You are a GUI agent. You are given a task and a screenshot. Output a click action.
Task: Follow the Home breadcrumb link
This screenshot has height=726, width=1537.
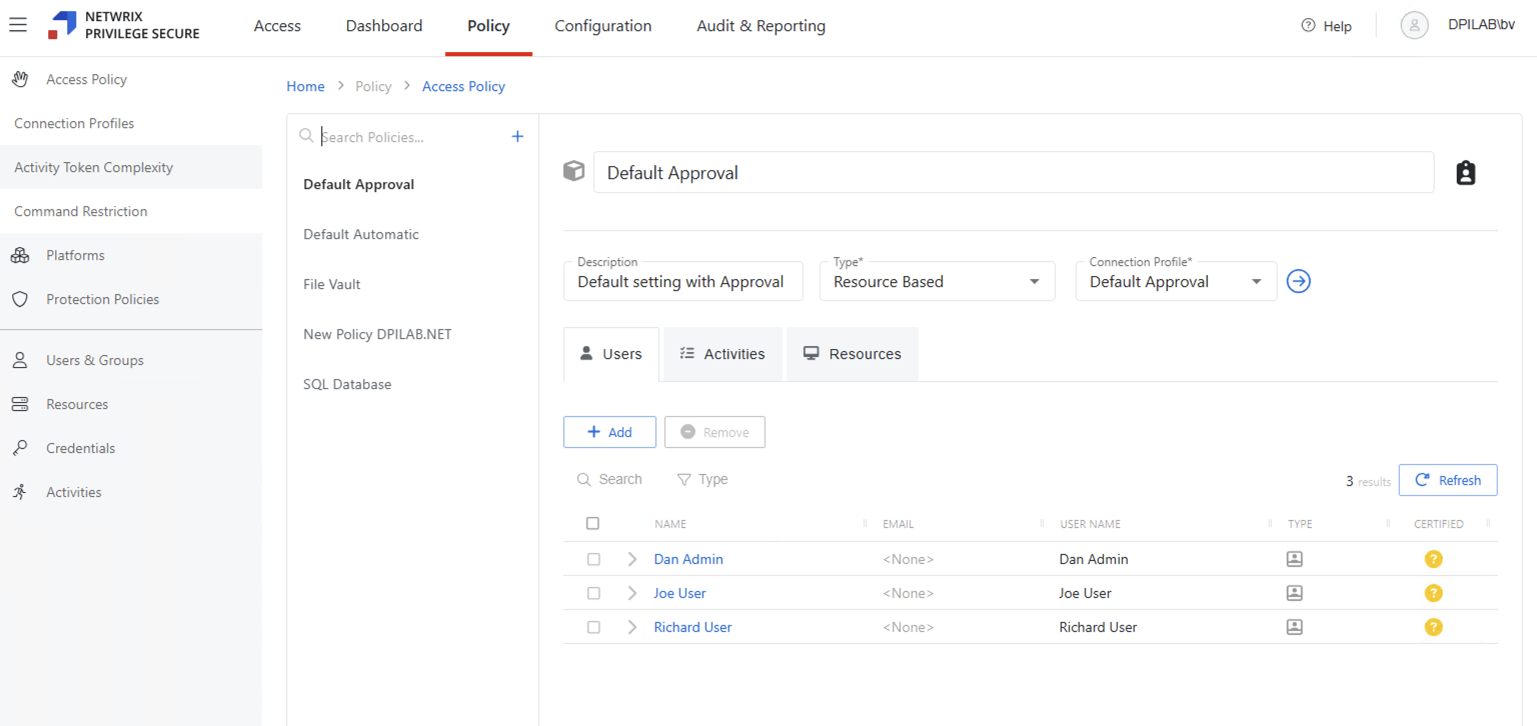click(305, 86)
